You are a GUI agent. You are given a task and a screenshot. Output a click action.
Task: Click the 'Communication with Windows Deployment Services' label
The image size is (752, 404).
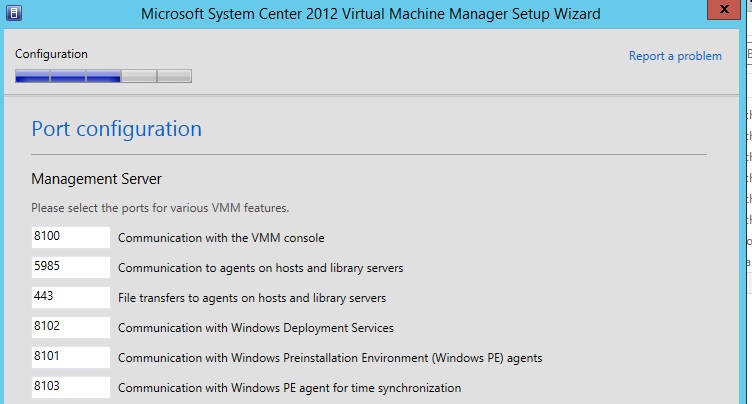[256, 328]
